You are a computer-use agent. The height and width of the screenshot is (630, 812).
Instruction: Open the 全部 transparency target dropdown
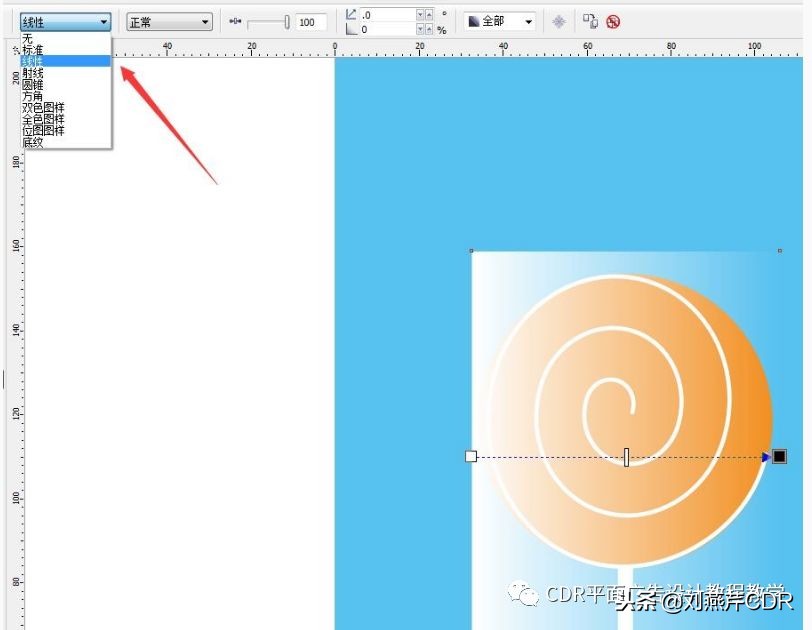[x=500, y=21]
